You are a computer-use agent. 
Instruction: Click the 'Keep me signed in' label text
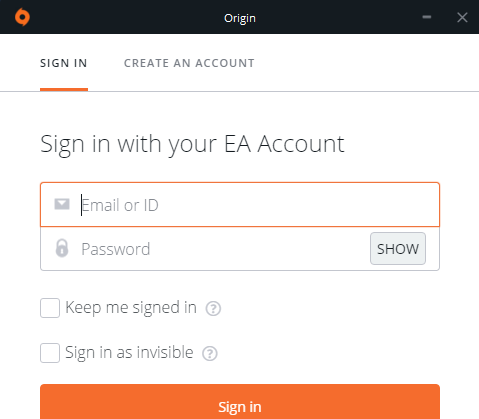point(131,308)
